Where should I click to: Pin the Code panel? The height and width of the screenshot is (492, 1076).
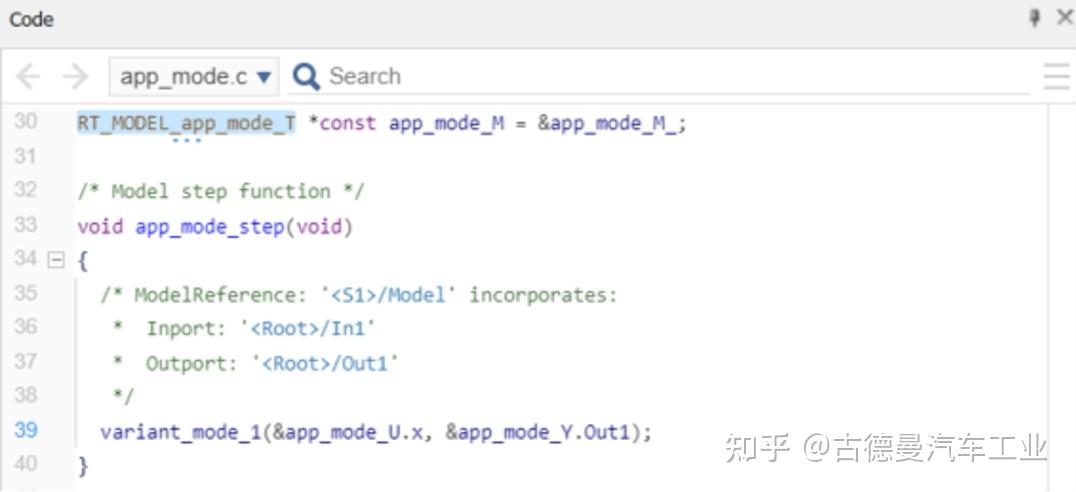pyautogui.click(x=1034, y=18)
